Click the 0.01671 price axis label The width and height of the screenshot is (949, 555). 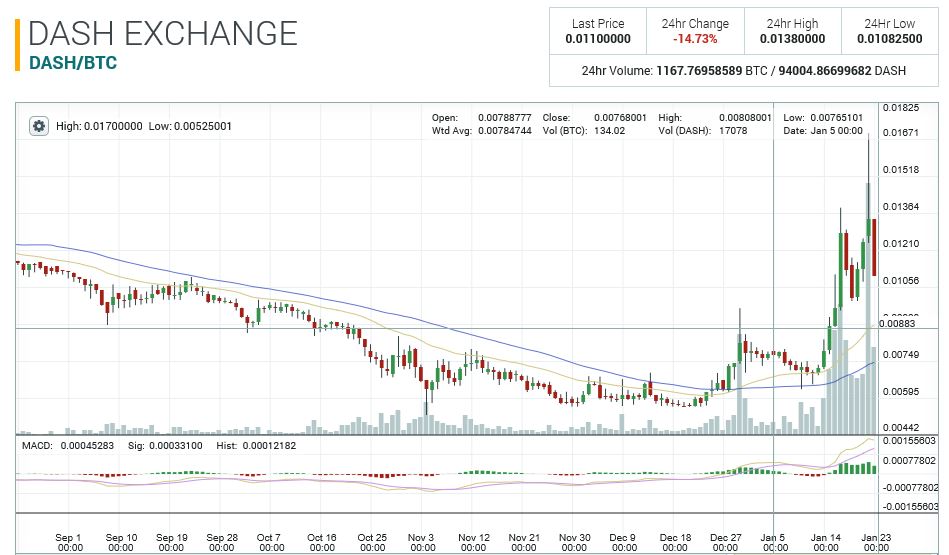point(901,133)
